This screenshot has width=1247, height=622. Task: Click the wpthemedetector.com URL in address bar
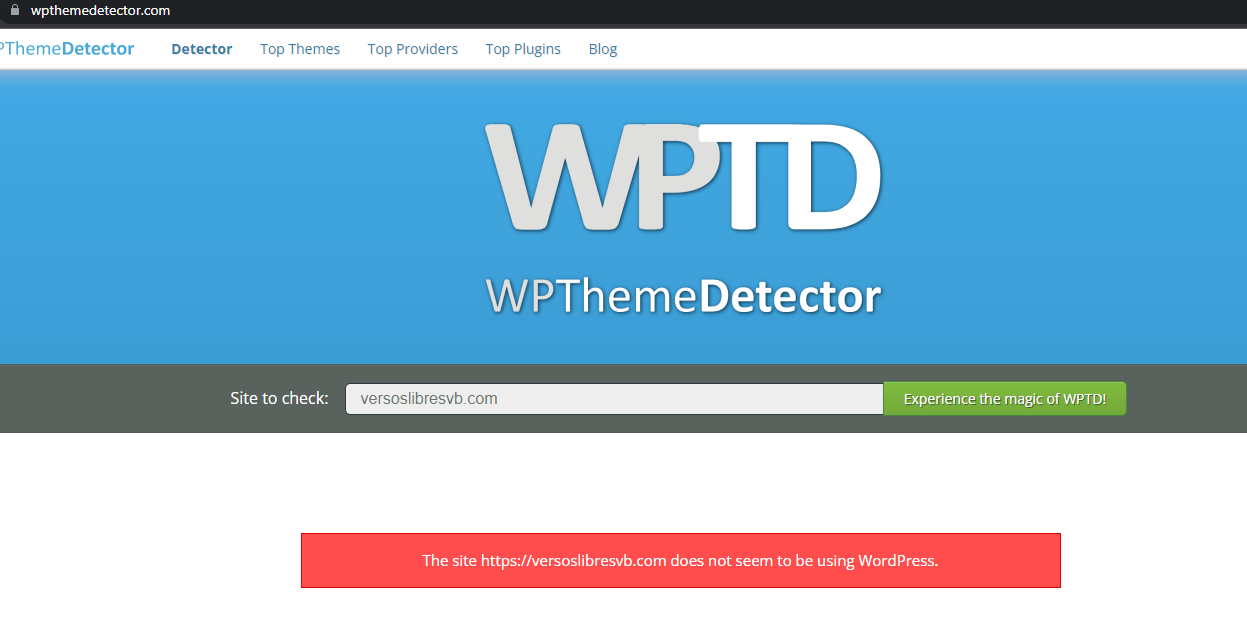pos(100,11)
